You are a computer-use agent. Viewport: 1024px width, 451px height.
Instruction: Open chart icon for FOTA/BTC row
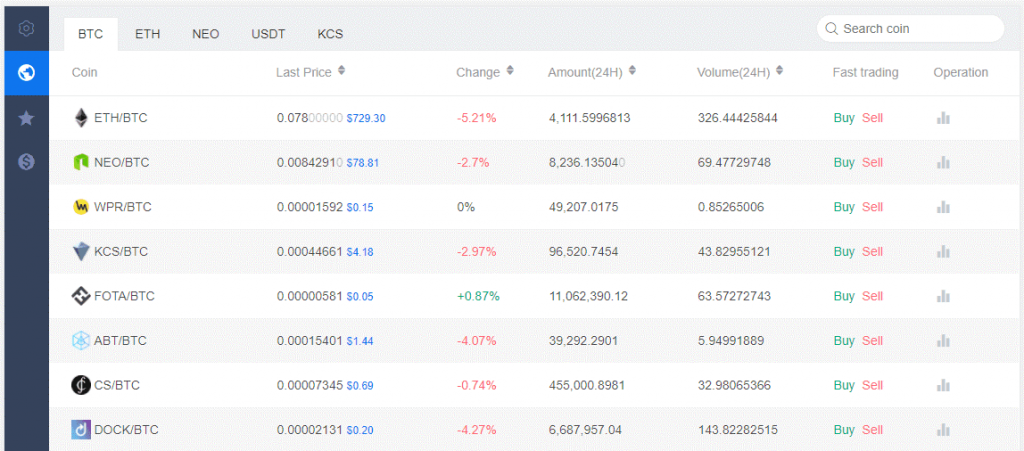(x=943, y=296)
